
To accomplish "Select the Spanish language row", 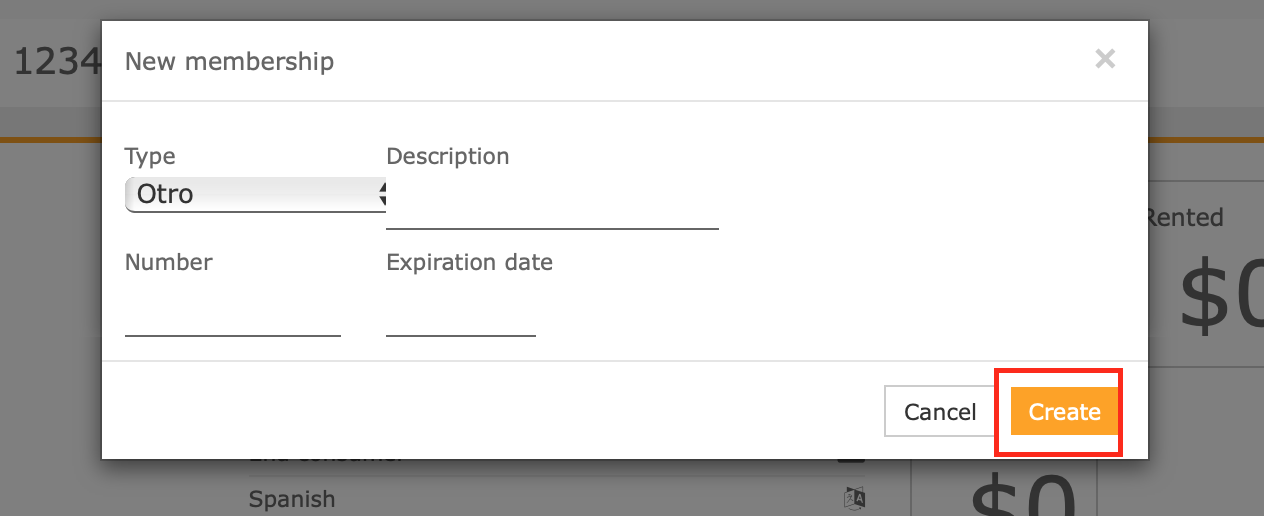I will [x=556, y=498].
